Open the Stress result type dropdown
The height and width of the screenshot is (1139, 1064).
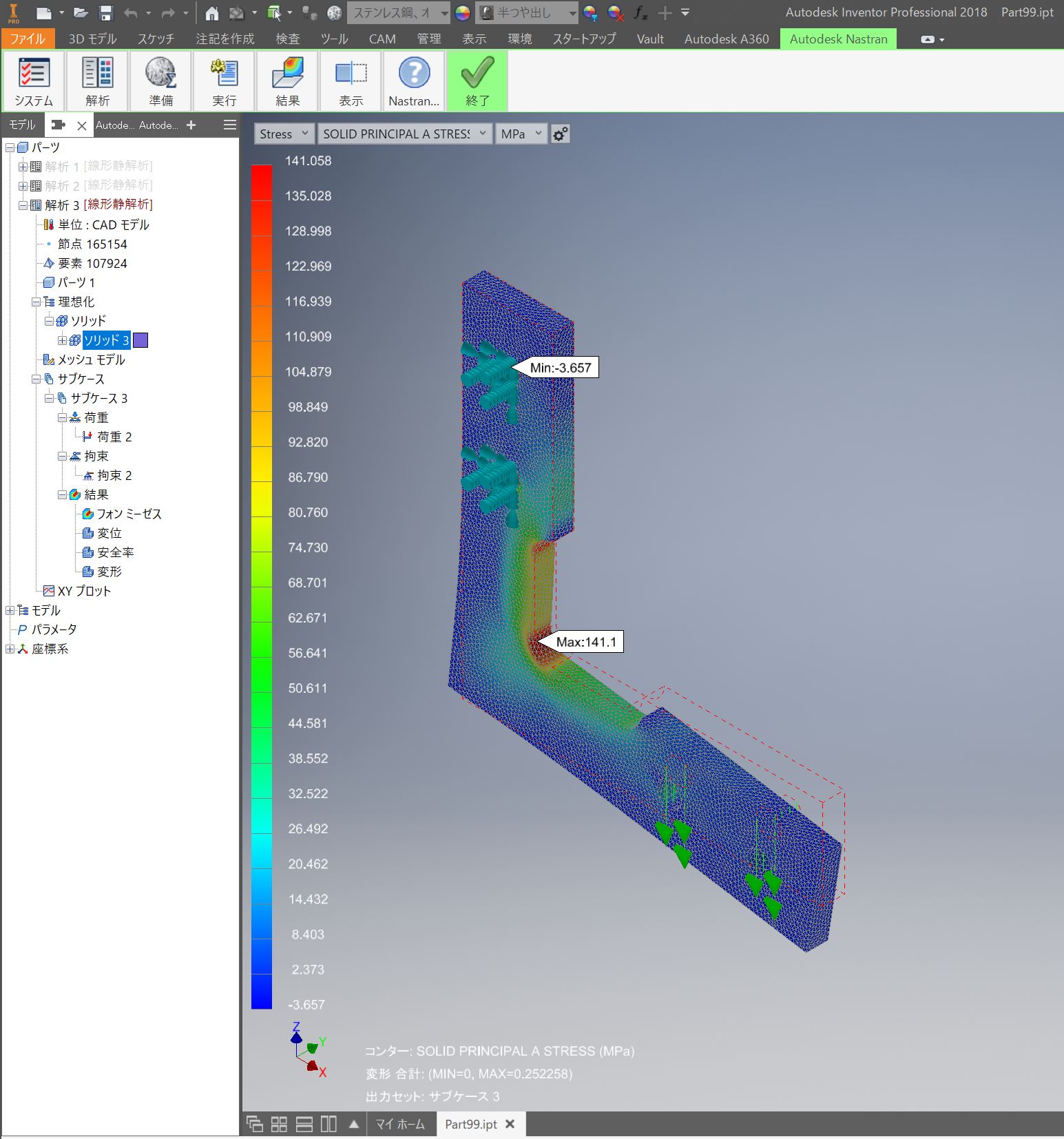(x=284, y=134)
